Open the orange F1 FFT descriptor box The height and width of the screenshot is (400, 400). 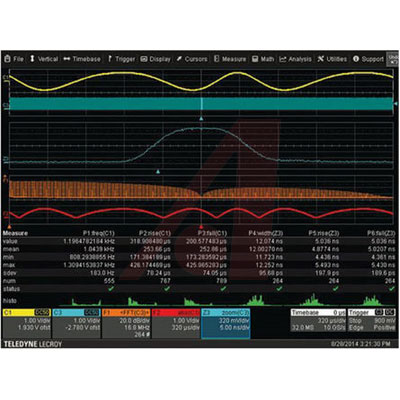click(126, 323)
